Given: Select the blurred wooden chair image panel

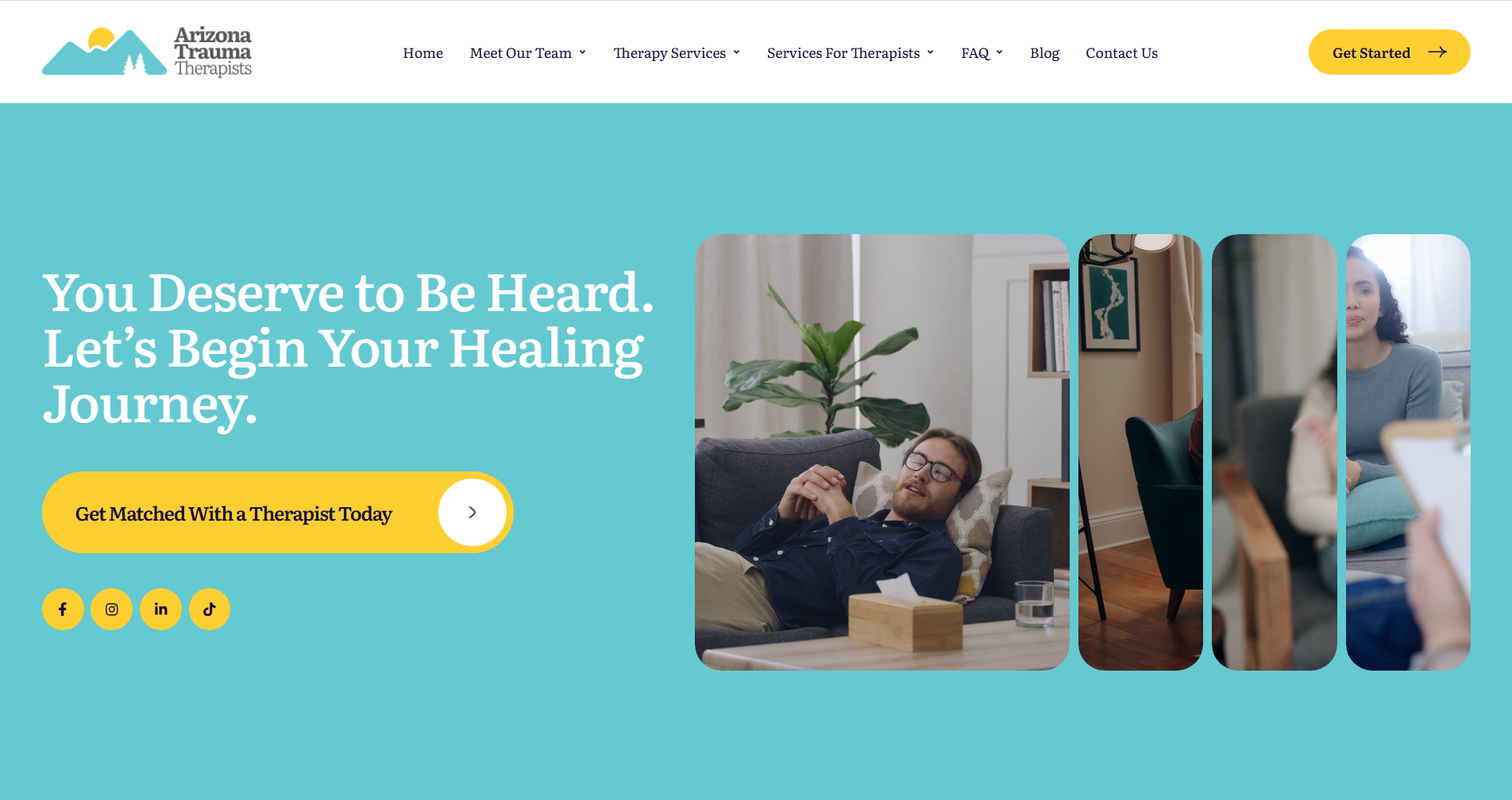Looking at the screenshot, I should [x=1274, y=452].
